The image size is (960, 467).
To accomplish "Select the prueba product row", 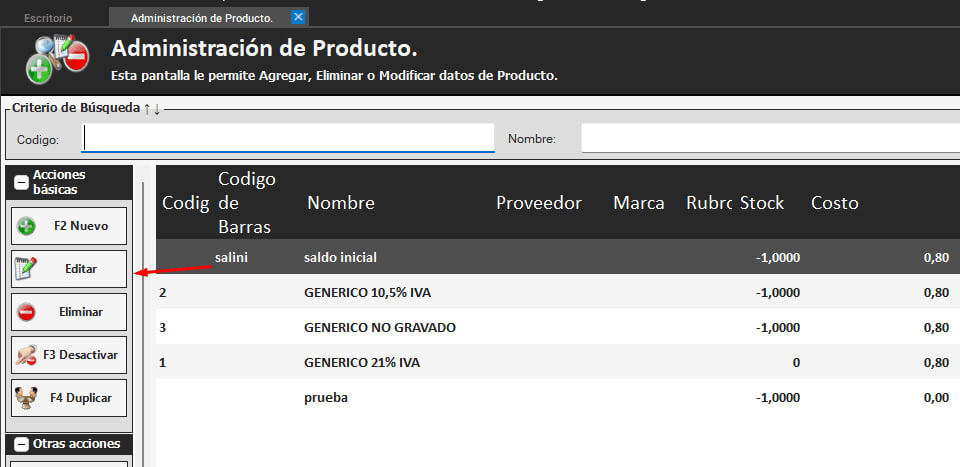I will (x=326, y=398).
